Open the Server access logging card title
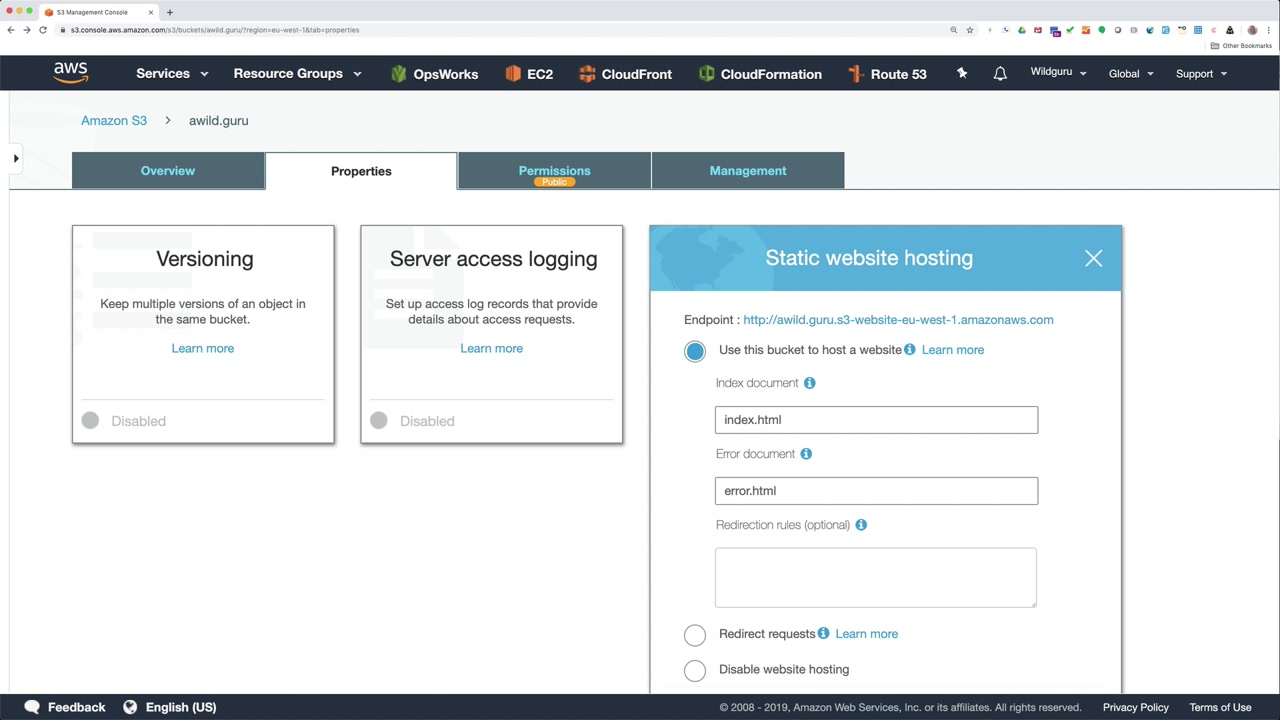This screenshot has width=1280, height=720. (x=493, y=259)
